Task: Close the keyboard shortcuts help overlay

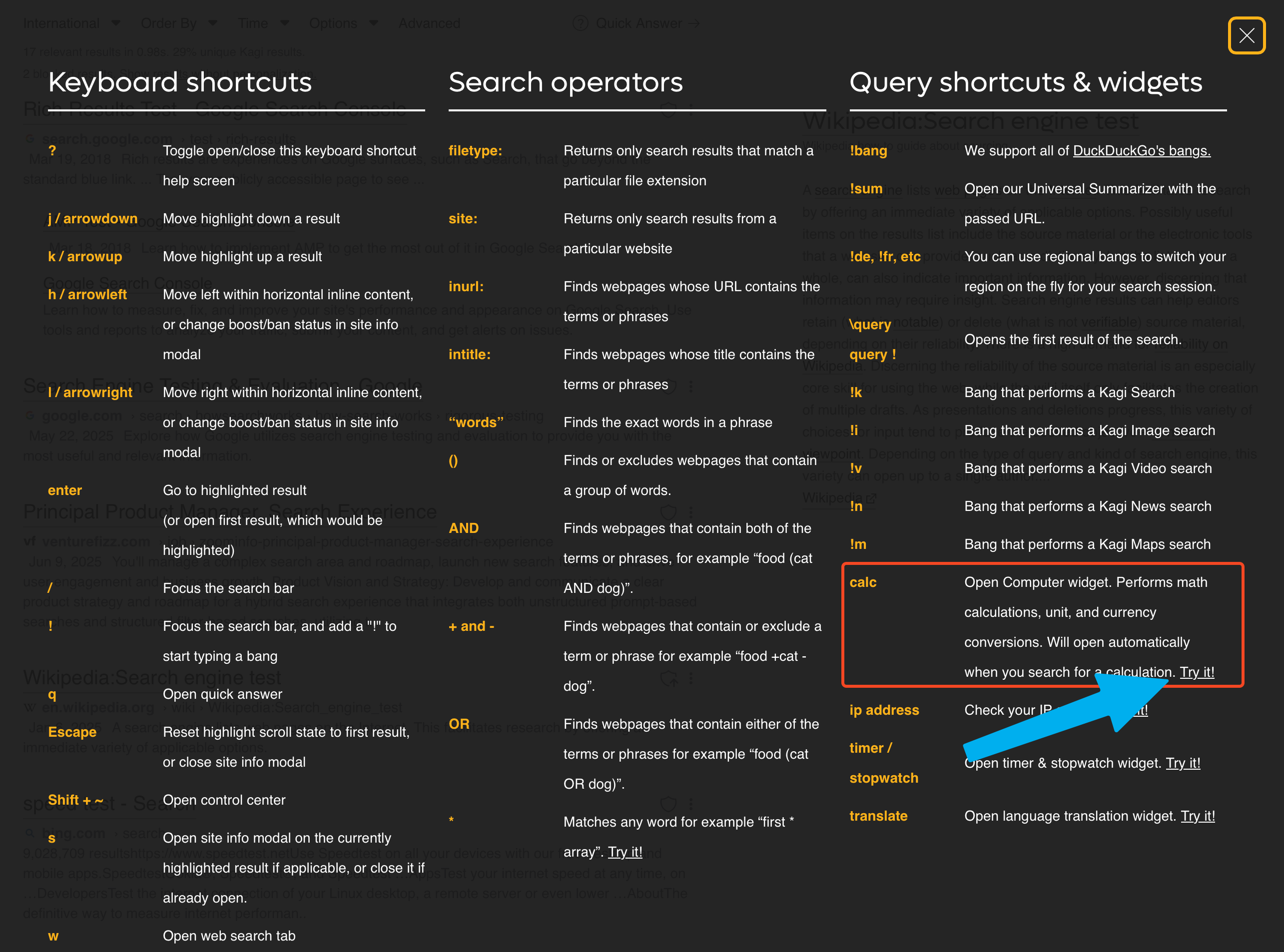Action: pyautogui.click(x=1246, y=36)
